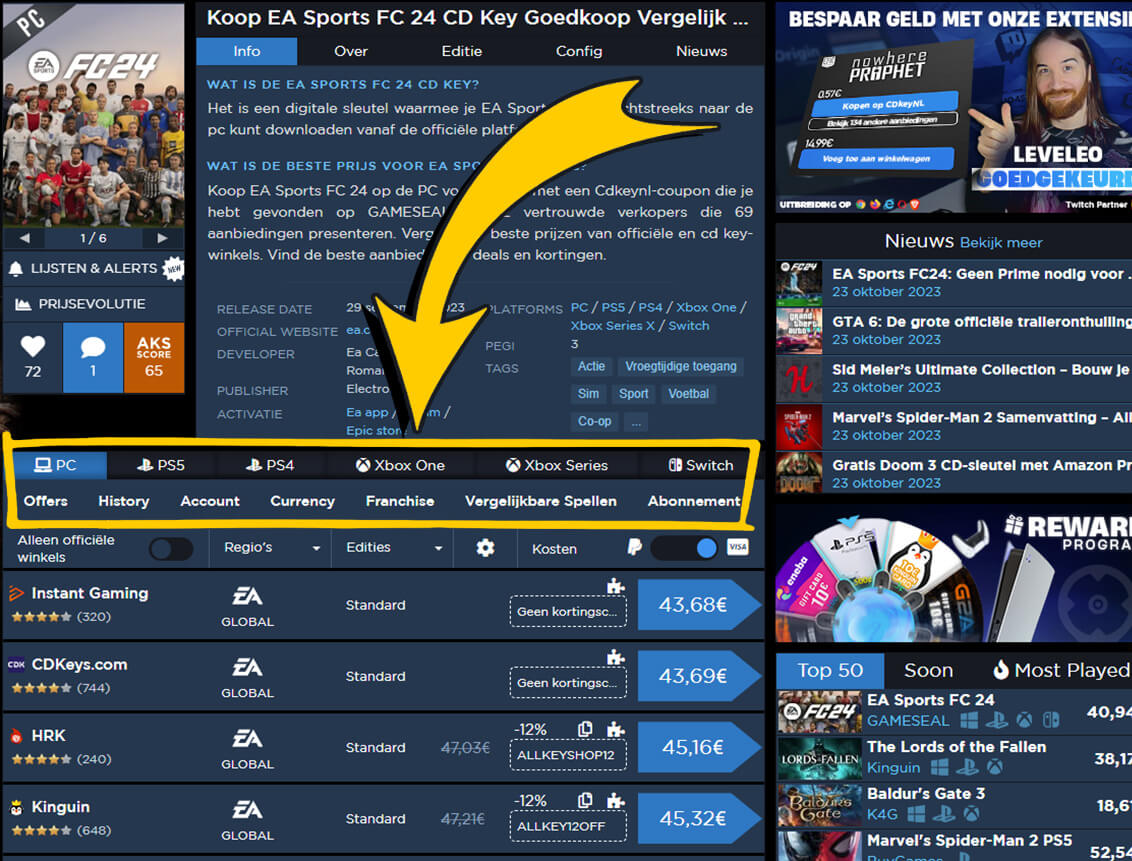Open the Offers sub-tab
The width and height of the screenshot is (1132, 861).
[x=45, y=501]
